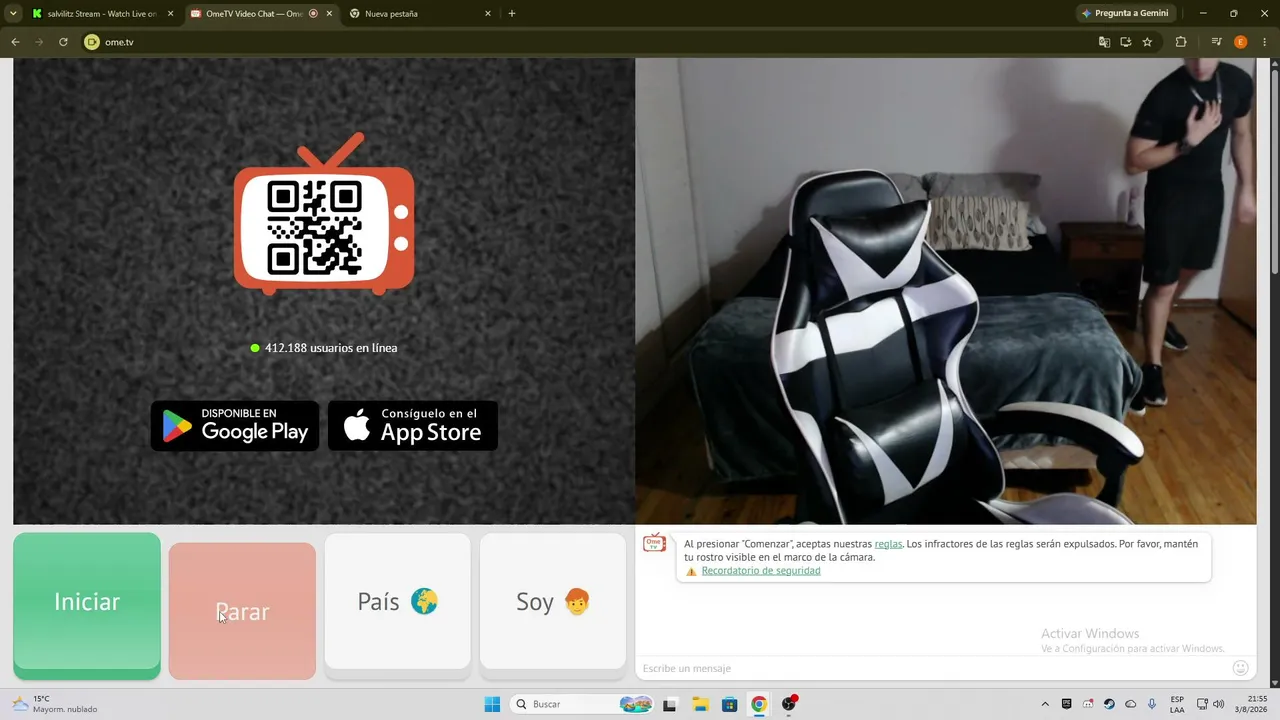Viewport: 1280px width, 720px height.
Task: Click the OmeTV QR code TV logo
Action: (x=324, y=214)
